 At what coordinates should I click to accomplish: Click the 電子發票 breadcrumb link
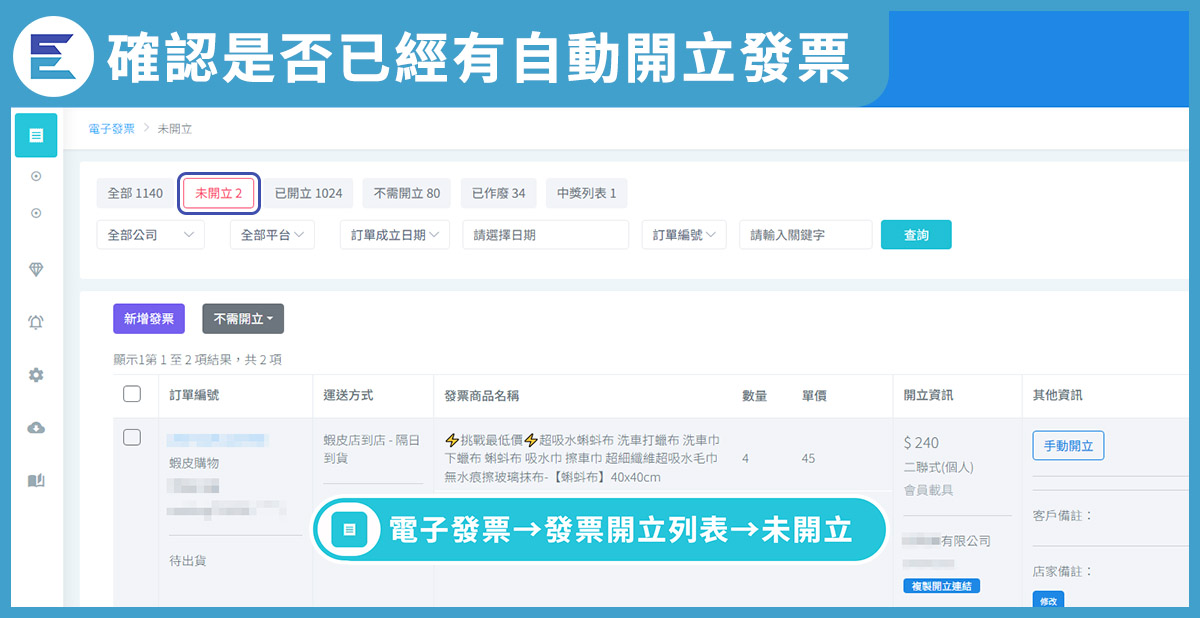(111, 128)
